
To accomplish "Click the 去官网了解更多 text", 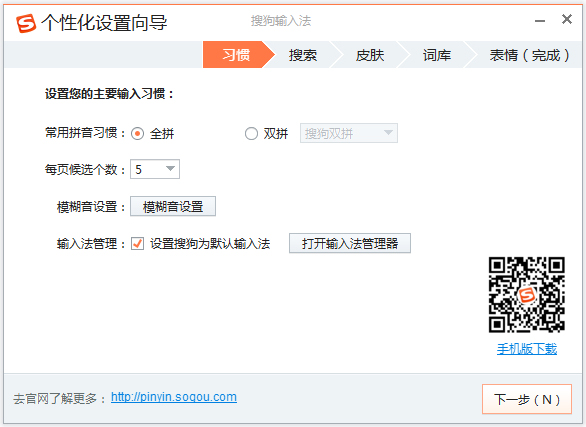I will pos(60,399).
